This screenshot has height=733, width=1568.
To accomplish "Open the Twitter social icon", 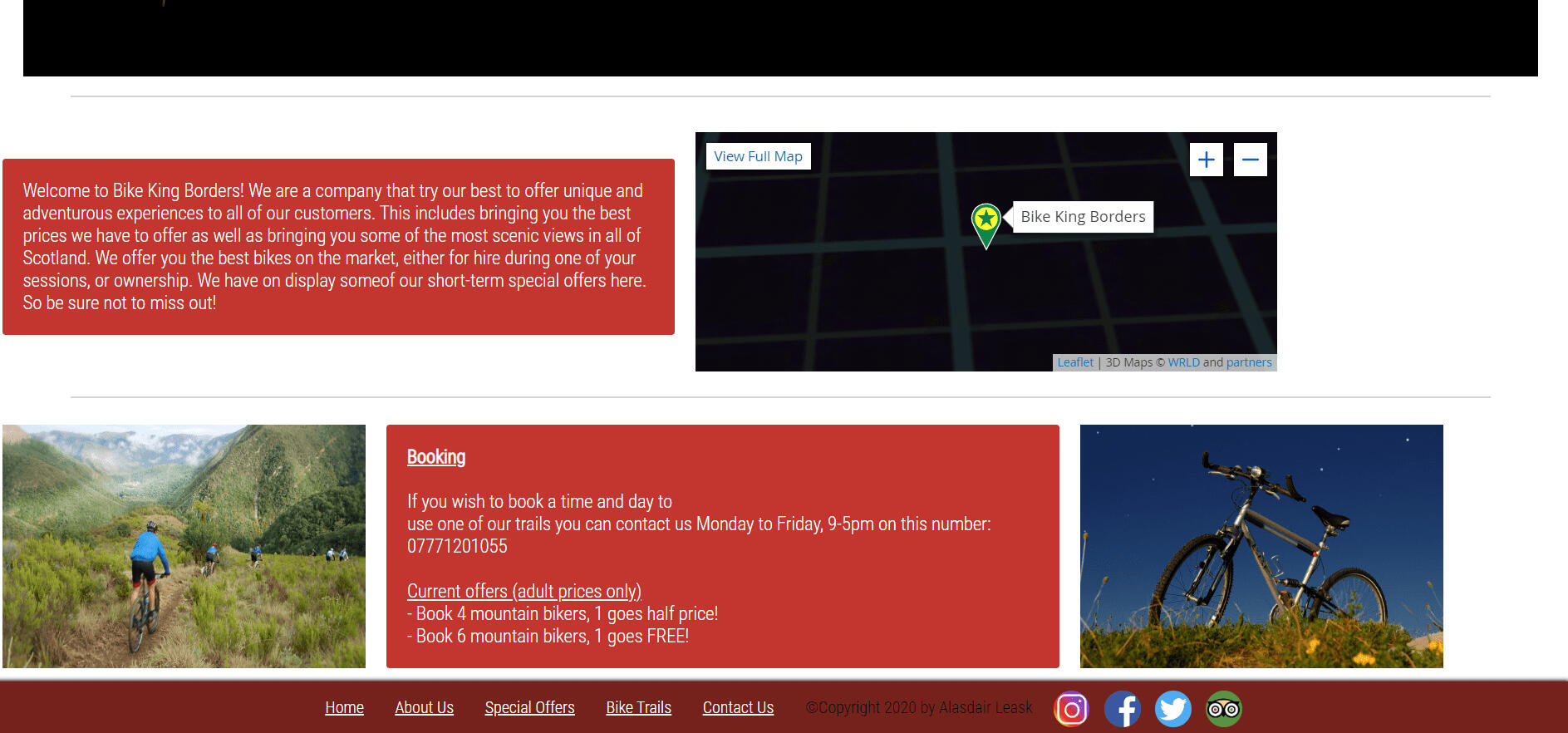I will tap(1172, 709).
